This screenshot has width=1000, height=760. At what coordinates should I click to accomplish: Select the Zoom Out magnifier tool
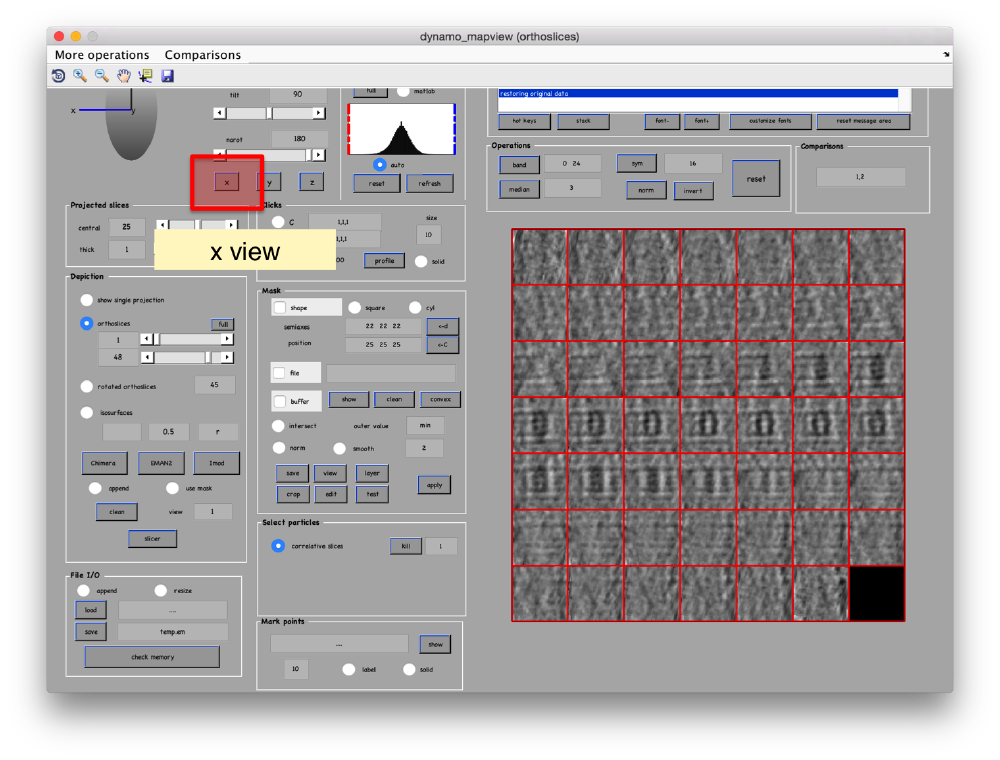100,76
